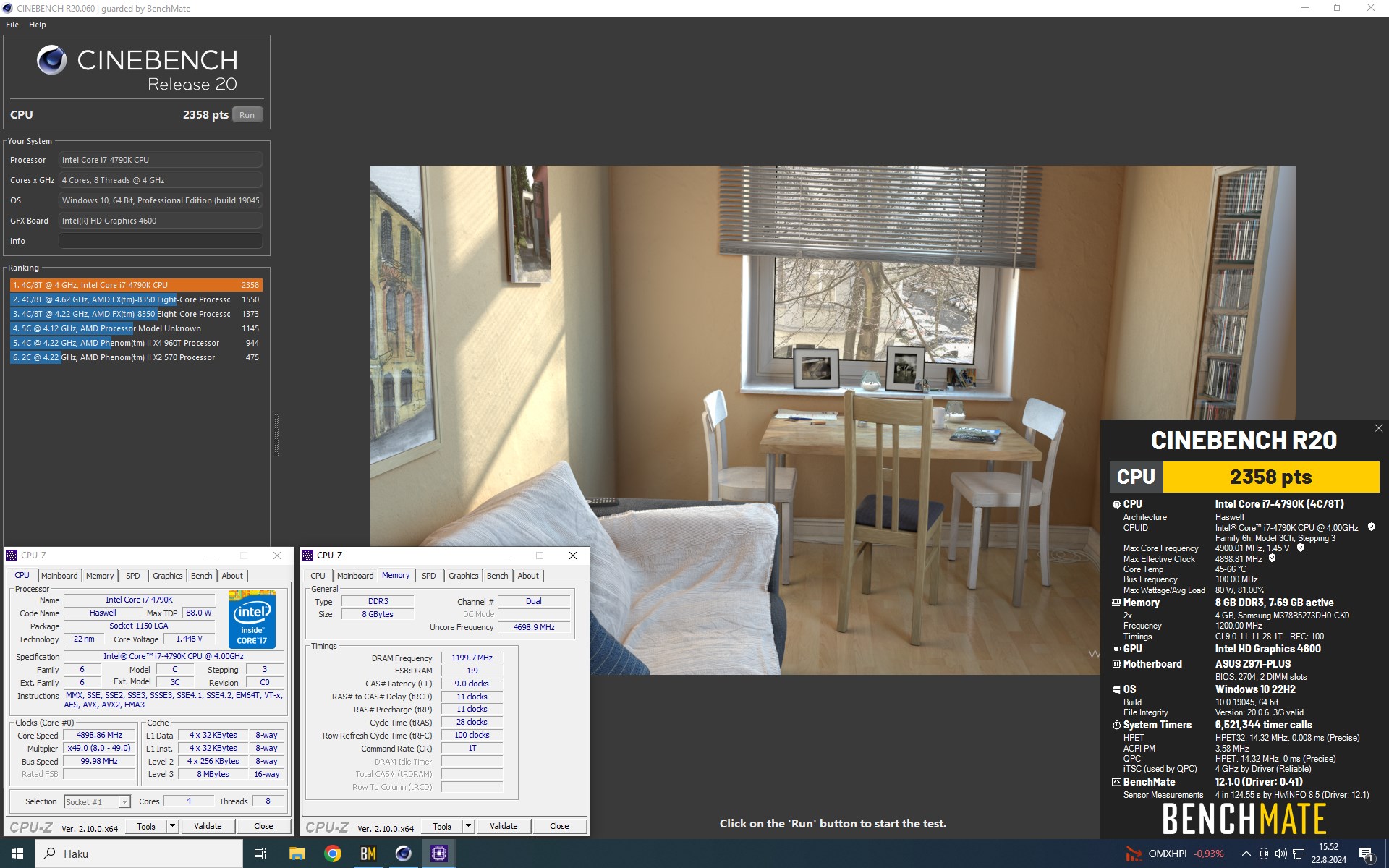Open About tab in right CPU-Z window
Image resolution: width=1389 pixels, height=868 pixels.
tap(528, 576)
